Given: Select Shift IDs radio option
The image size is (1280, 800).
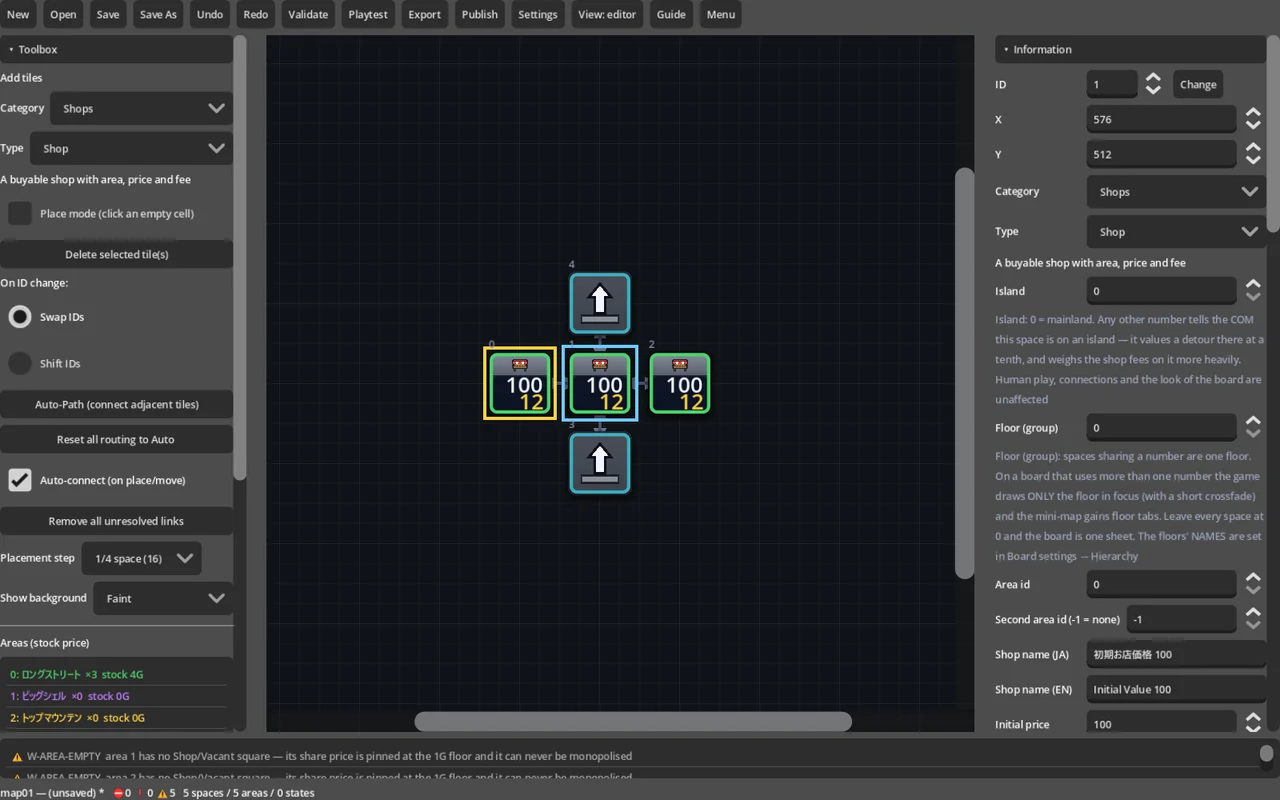Looking at the screenshot, I should pyautogui.click(x=20, y=363).
